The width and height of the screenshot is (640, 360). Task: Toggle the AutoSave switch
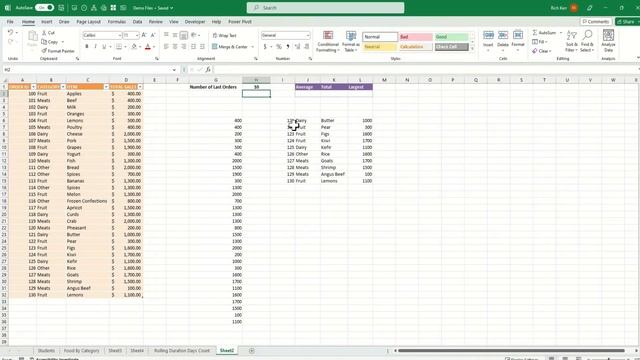[44, 8]
